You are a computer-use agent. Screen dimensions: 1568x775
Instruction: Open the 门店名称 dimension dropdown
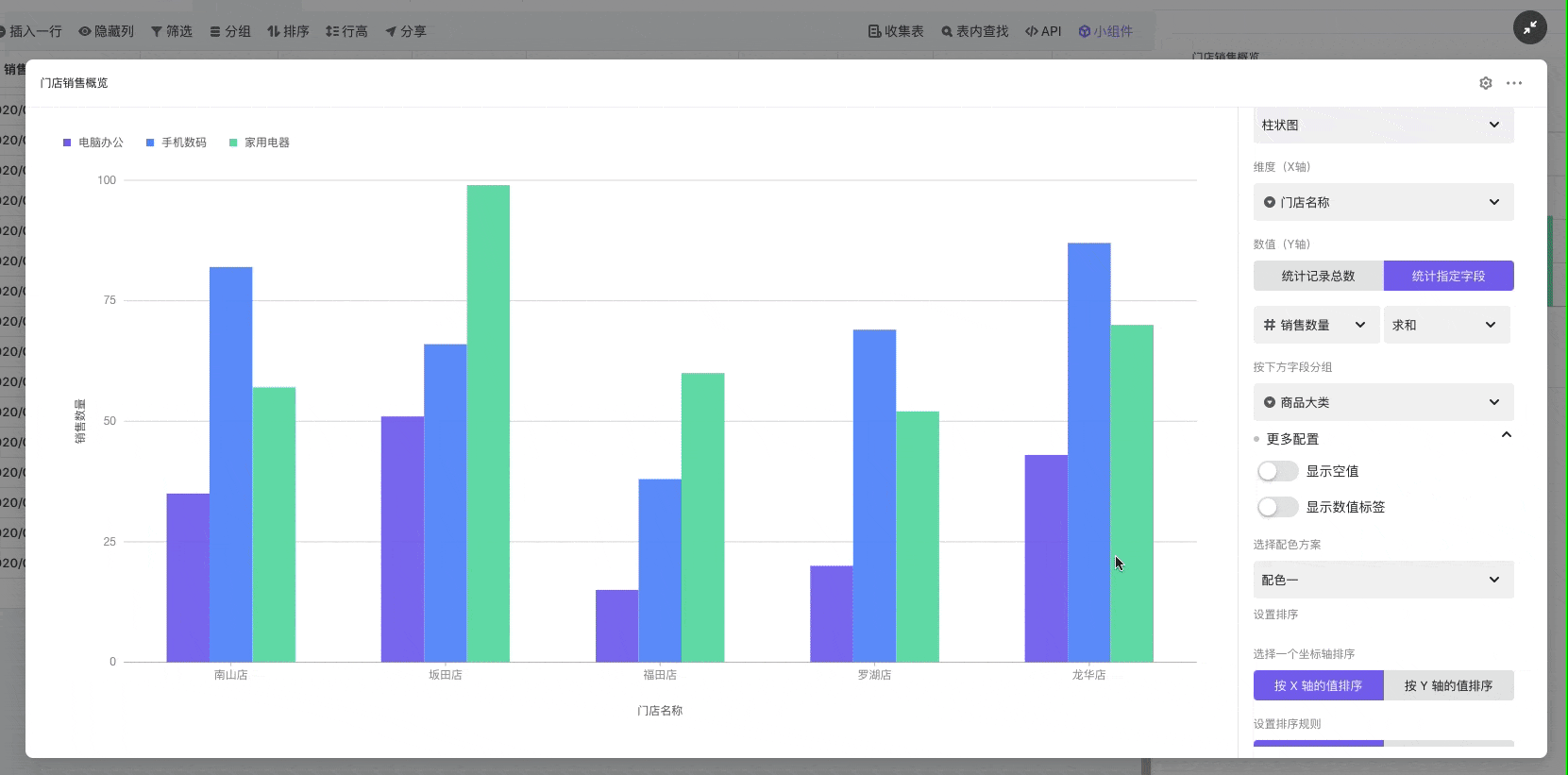(x=1383, y=202)
